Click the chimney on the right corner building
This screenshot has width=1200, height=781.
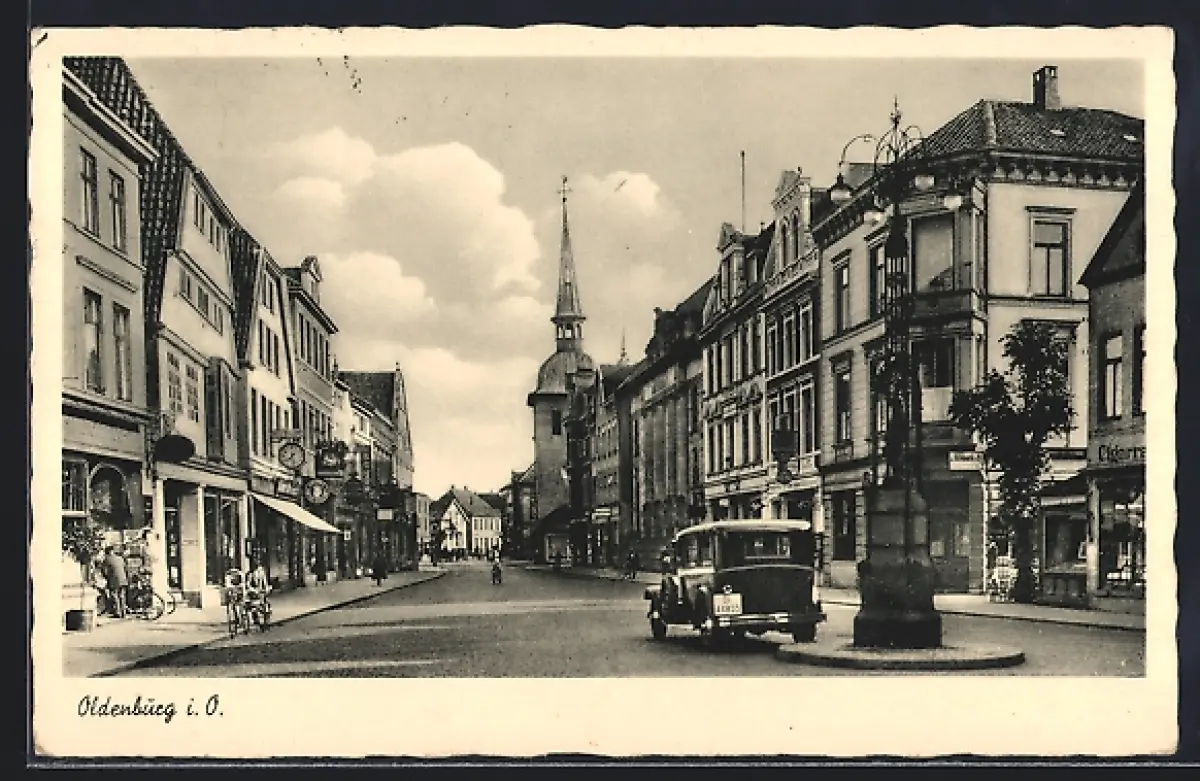(1046, 88)
